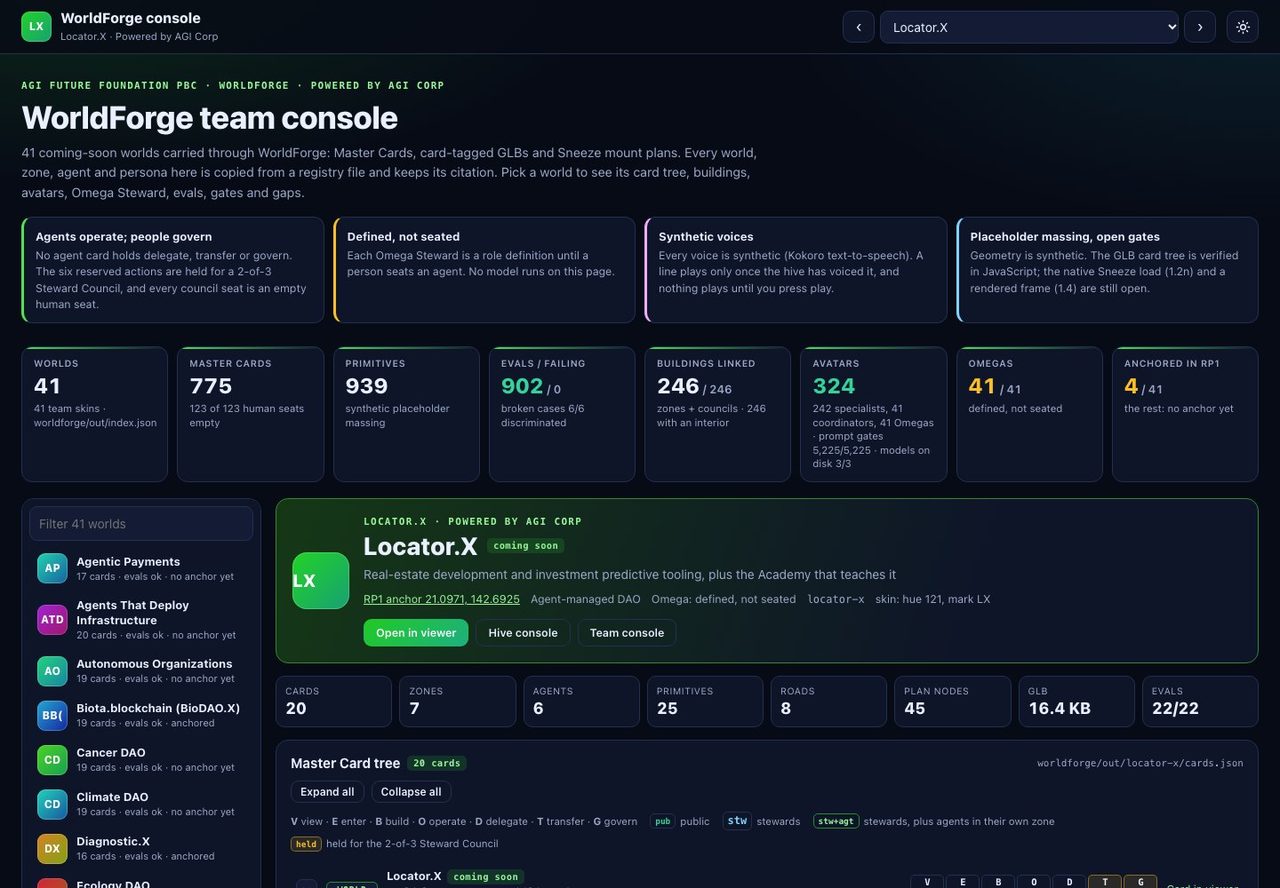1280x888 pixels.
Task: Open Agentic Payments world entry
Action: 141,568
